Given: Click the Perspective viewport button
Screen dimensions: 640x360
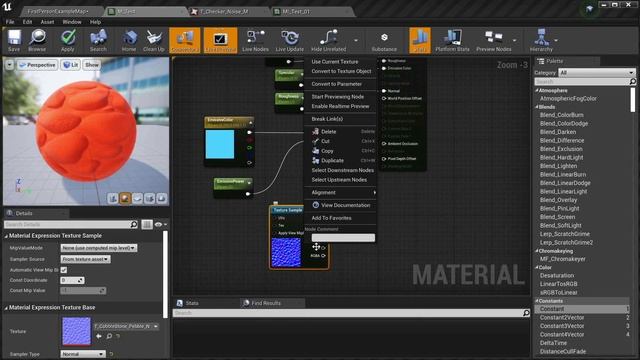Looking at the screenshot, I should pyautogui.click(x=37, y=65).
